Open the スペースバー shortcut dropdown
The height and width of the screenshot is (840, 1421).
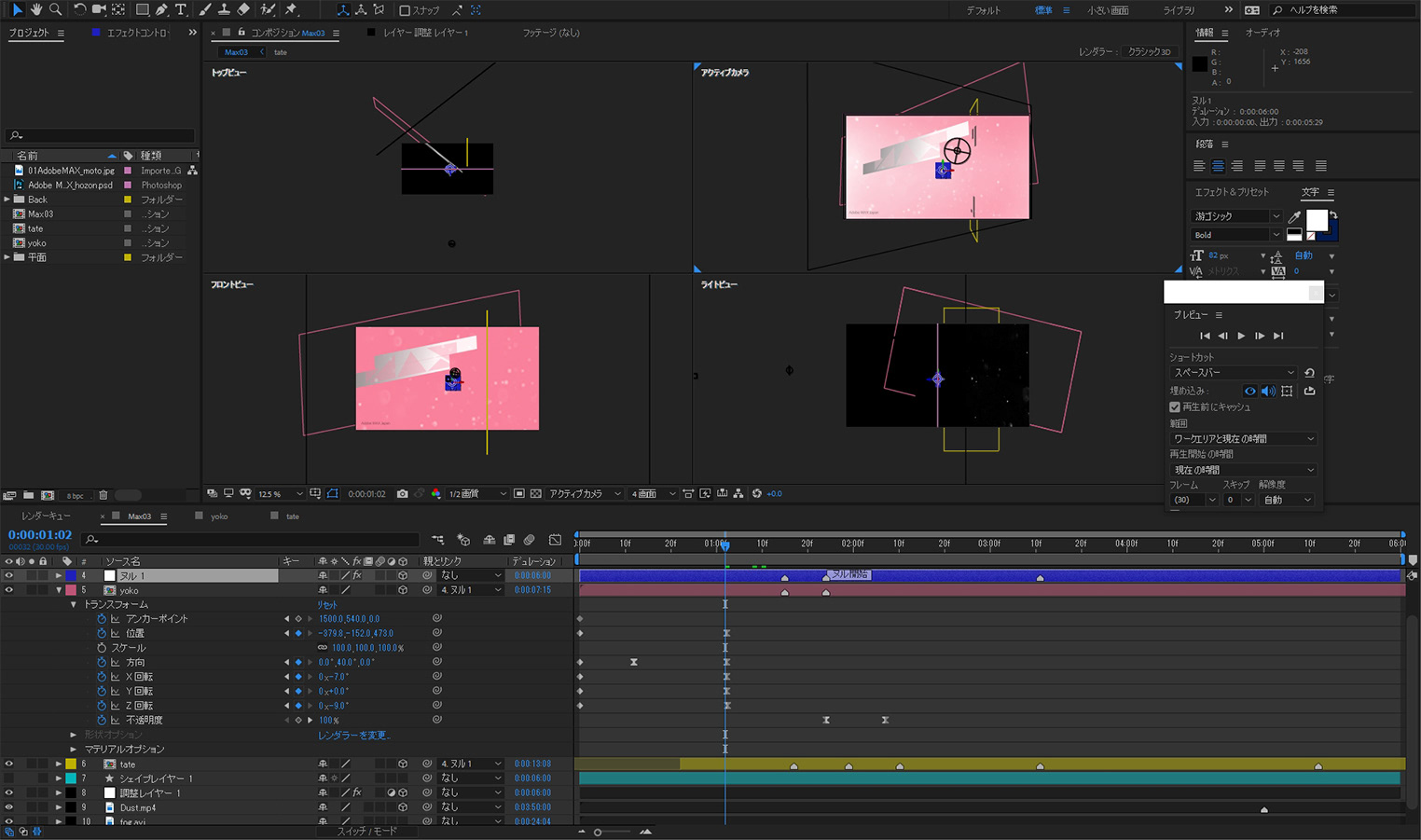coord(1233,372)
